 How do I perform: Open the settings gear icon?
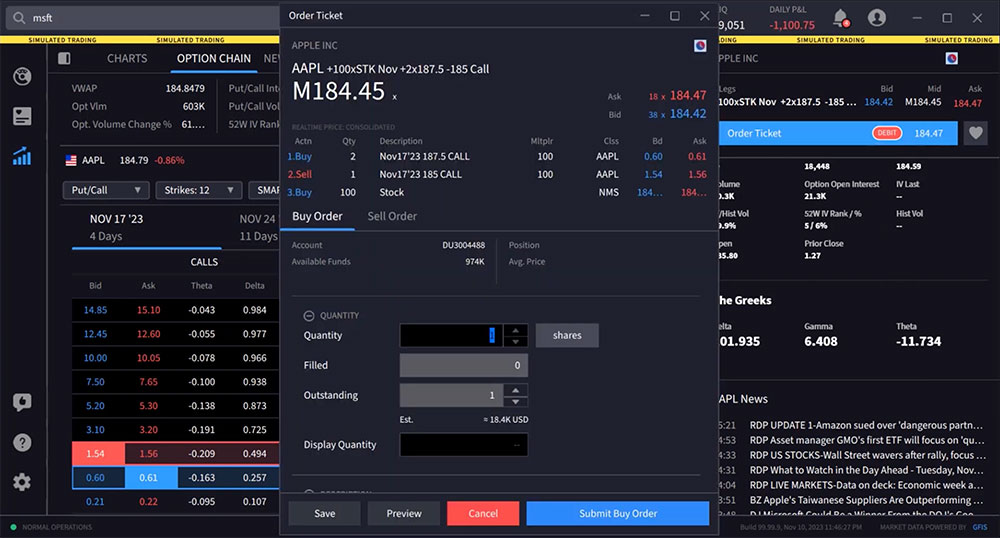[x=22, y=482]
